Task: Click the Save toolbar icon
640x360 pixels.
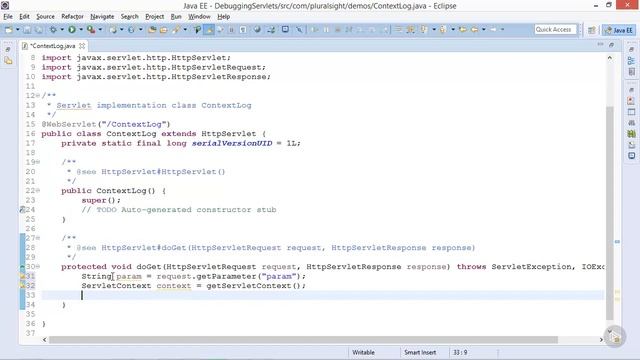Action: tap(27, 30)
